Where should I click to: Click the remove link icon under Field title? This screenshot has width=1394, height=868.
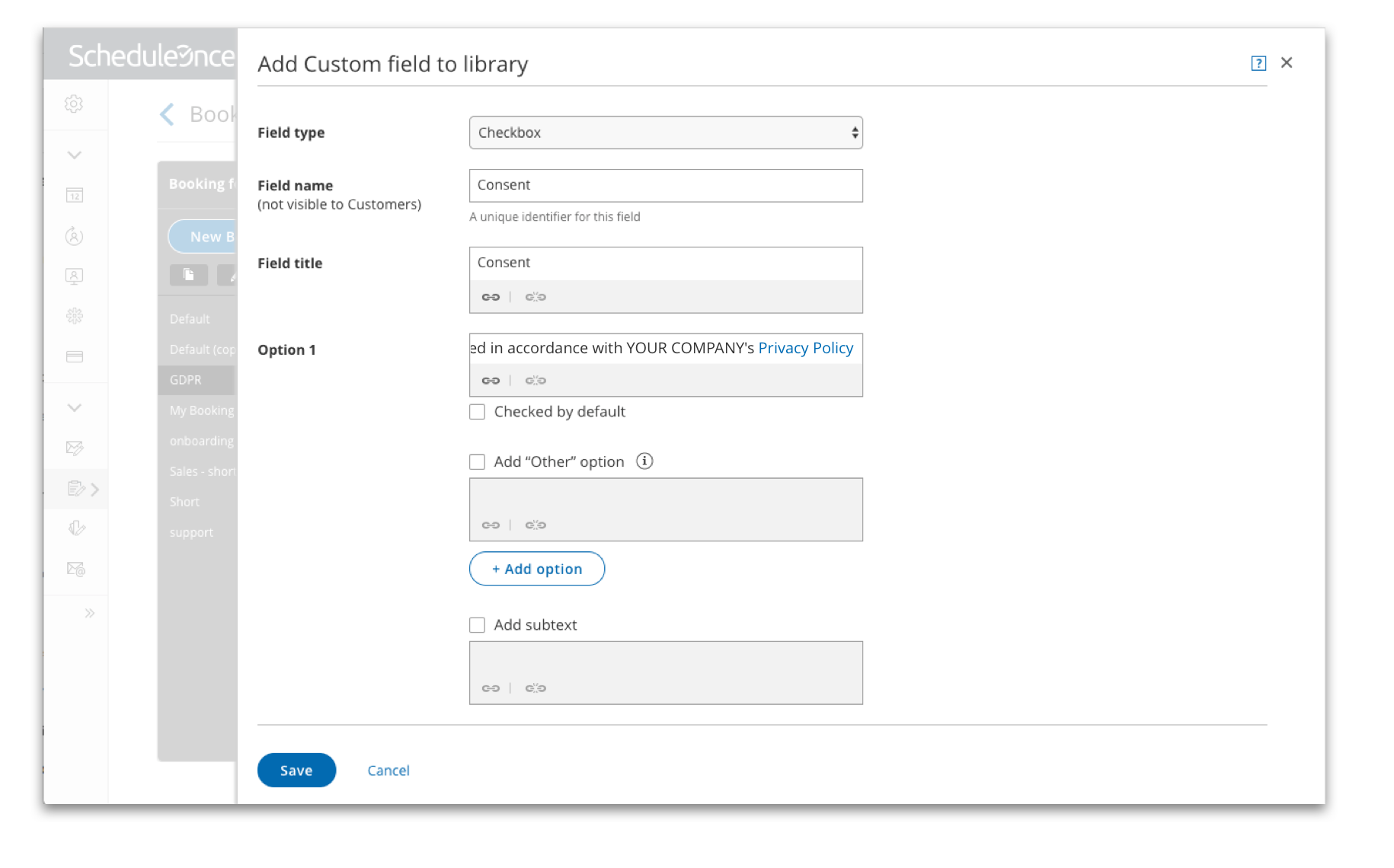pos(536,297)
